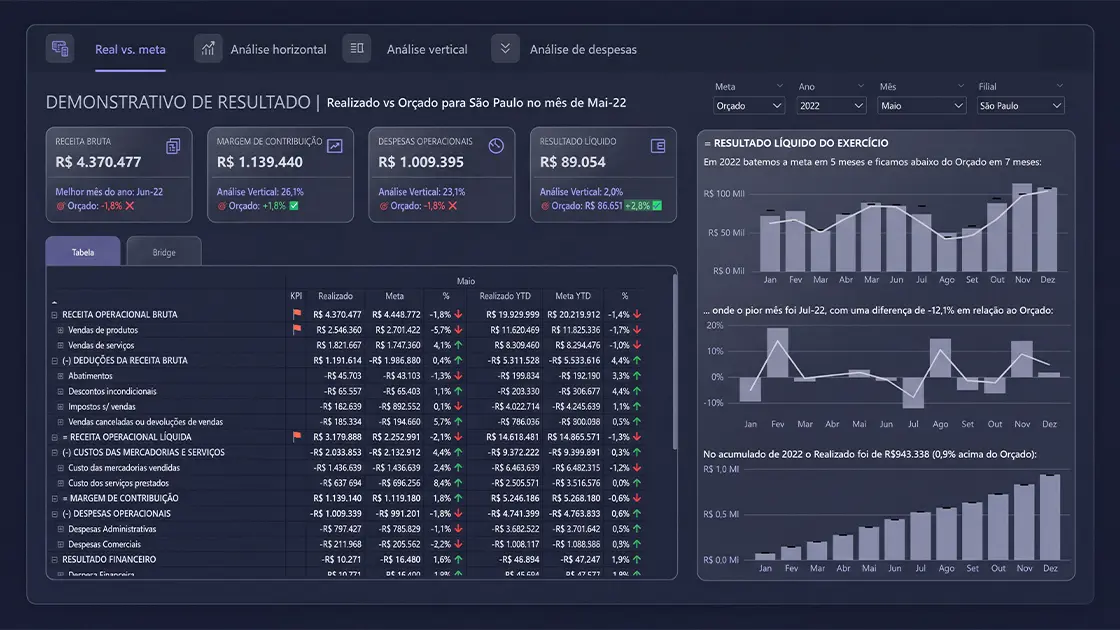The width and height of the screenshot is (1120, 630).
Task: Open the Mês dropdown showing Maio
Action: [921, 106]
